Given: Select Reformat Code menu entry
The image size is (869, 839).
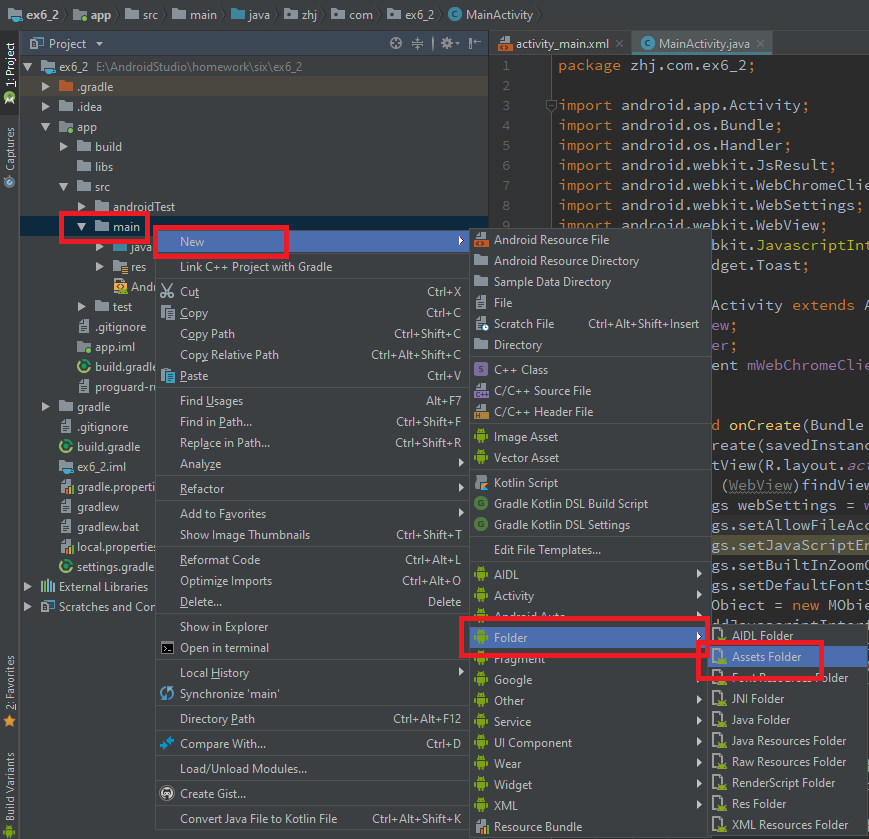Looking at the screenshot, I should (313, 560).
